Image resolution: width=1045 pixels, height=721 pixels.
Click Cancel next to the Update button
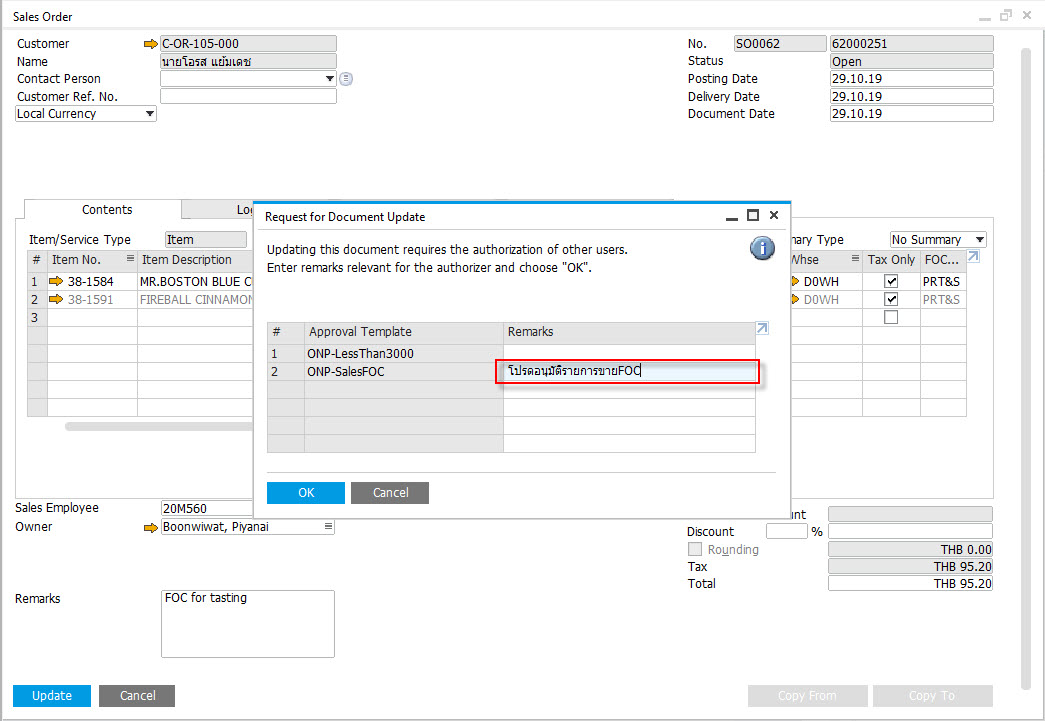pyautogui.click(x=137, y=696)
